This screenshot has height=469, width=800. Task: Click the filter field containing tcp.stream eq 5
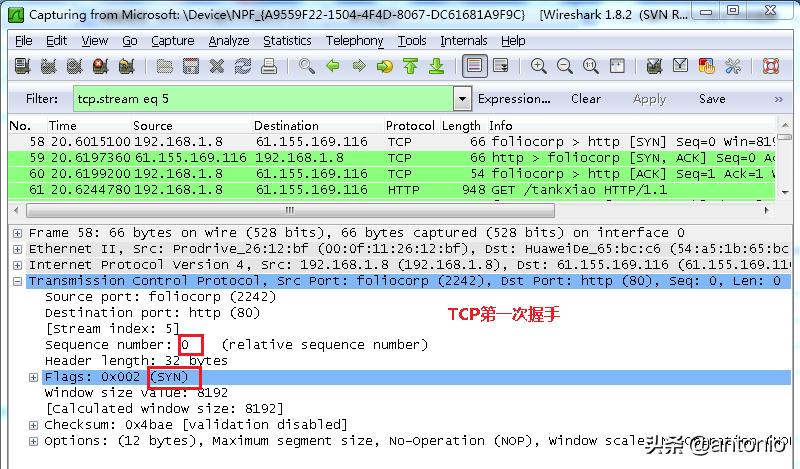[x=263, y=98]
